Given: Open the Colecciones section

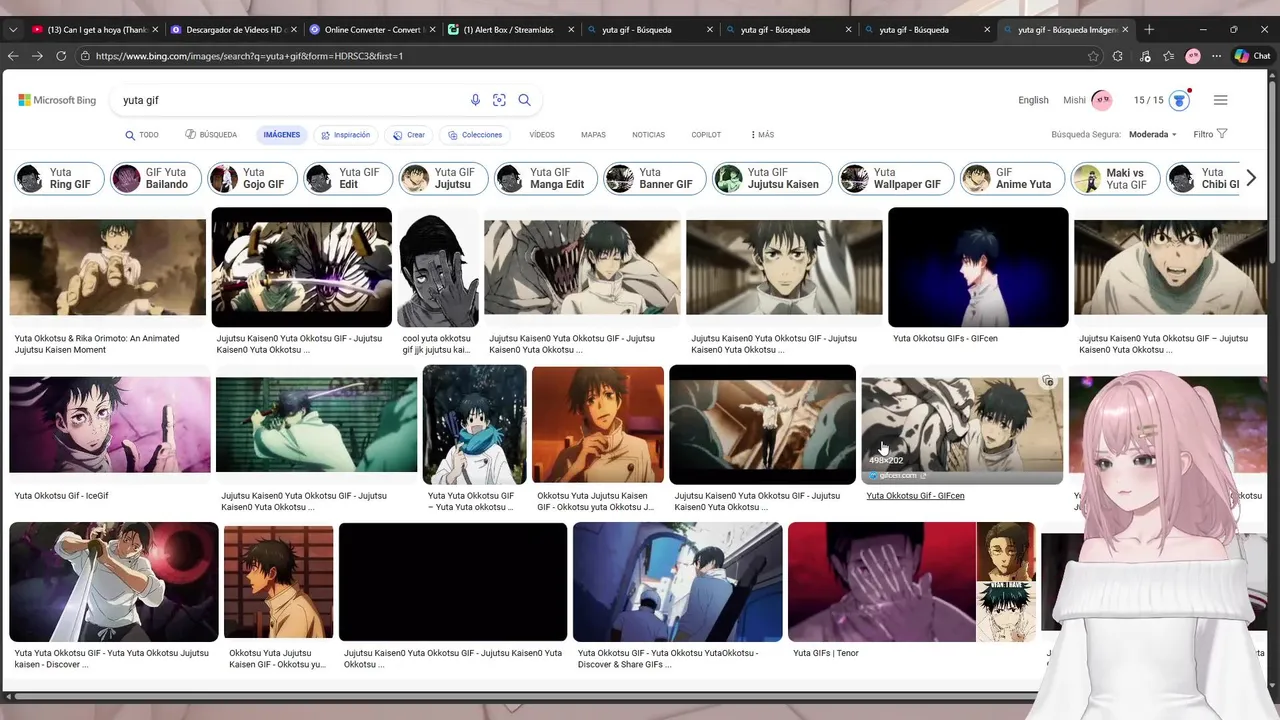Looking at the screenshot, I should [475, 135].
